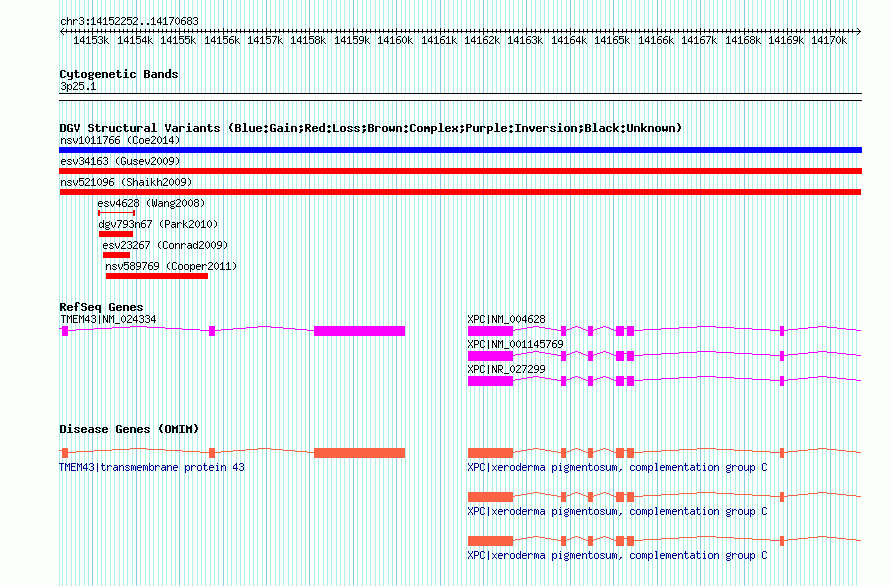This screenshot has width=890, height=586.
Task: Select the large orange TMEM43 OMIM exon block
Action: pyautogui.click(x=359, y=453)
